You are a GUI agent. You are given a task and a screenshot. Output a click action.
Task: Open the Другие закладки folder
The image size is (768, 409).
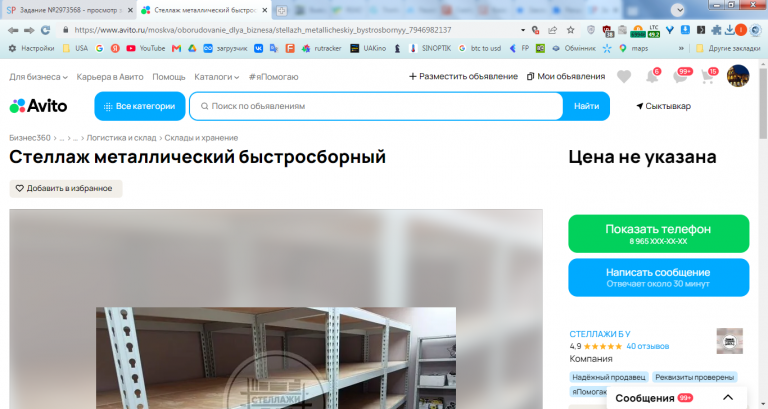tap(728, 48)
